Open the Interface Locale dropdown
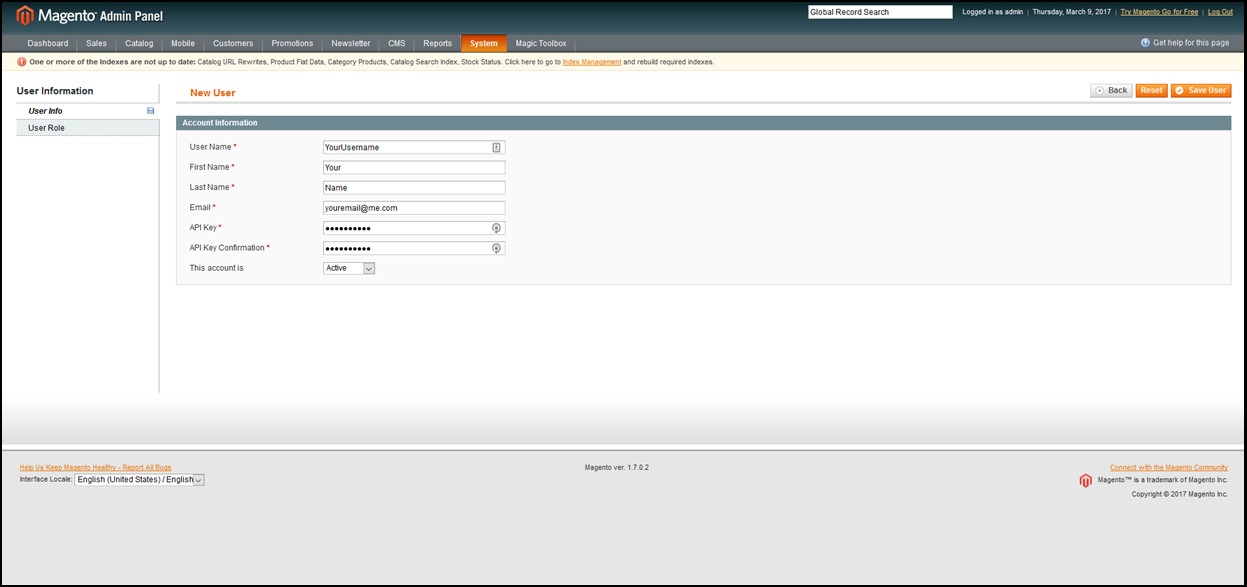 140,480
